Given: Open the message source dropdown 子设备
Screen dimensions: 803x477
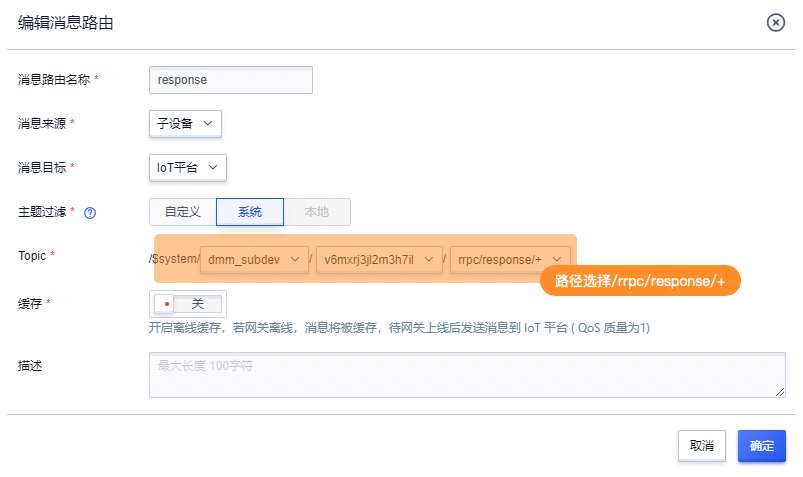Looking at the screenshot, I should point(185,123).
